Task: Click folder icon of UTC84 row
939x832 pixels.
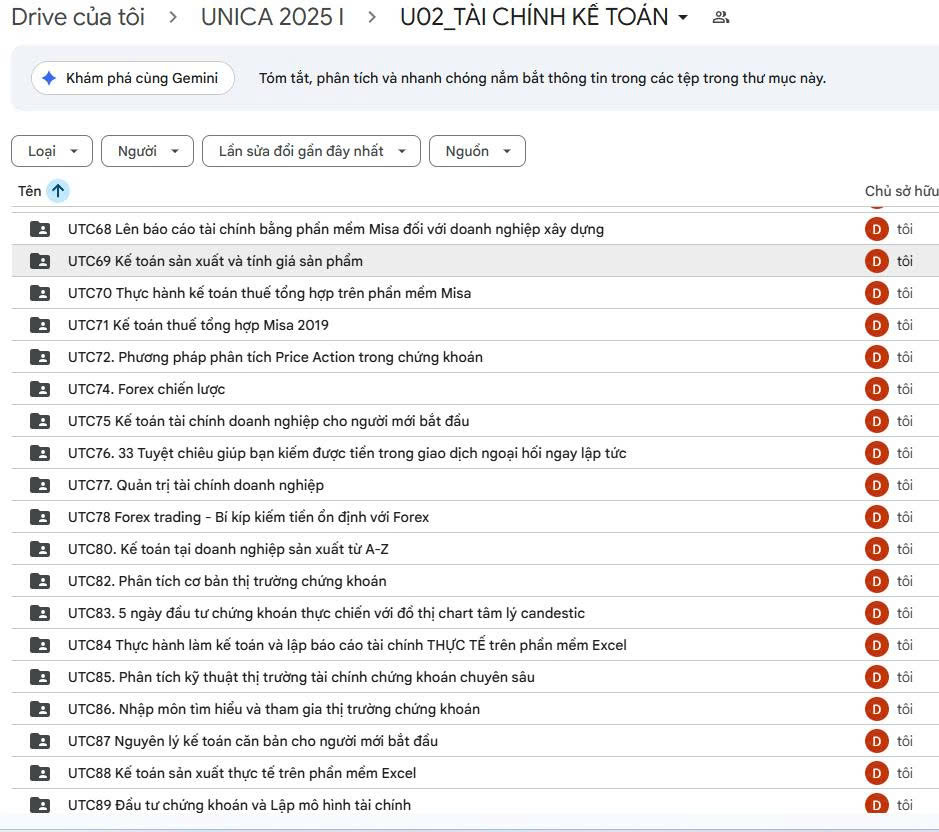Action: coord(40,645)
